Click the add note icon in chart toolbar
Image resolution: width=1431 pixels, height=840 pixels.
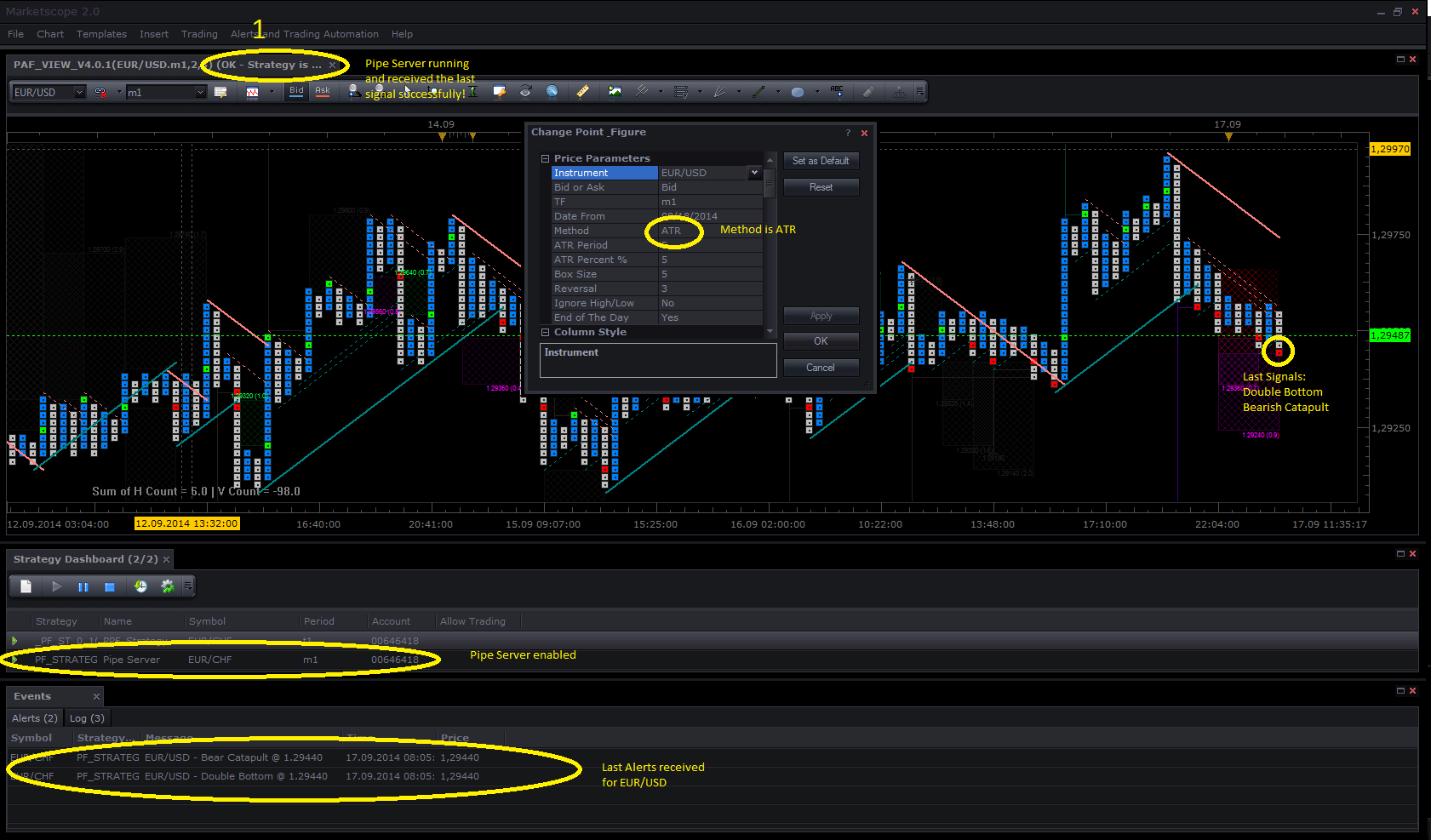(x=500, y=92)
